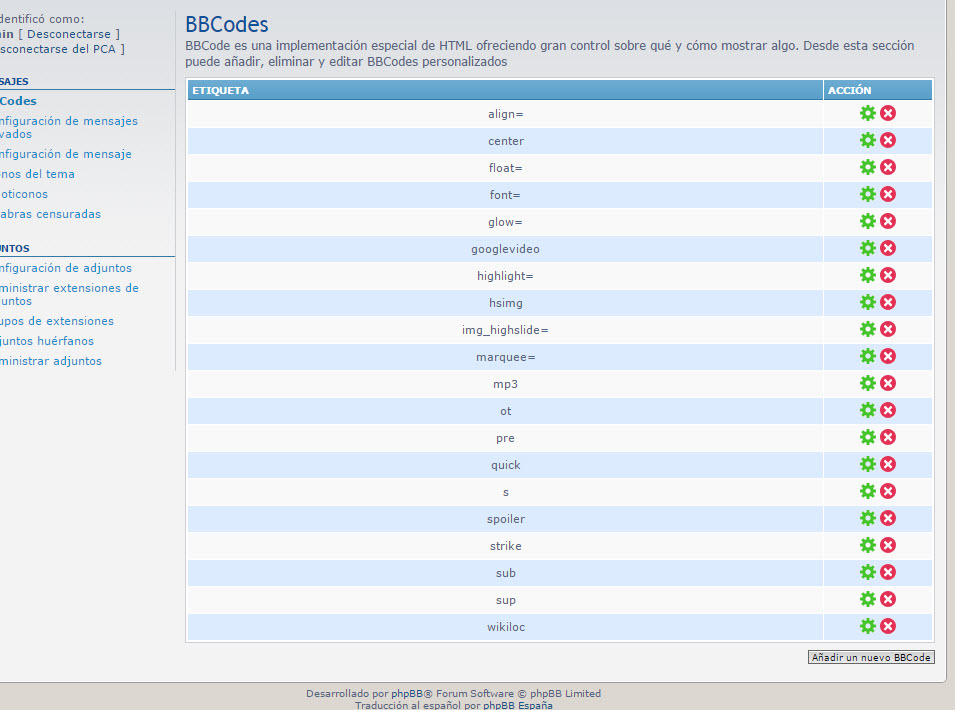The image size is (955, 710).
Task: Open edit gear for img_highslide=
Action: tap(867, 329)
